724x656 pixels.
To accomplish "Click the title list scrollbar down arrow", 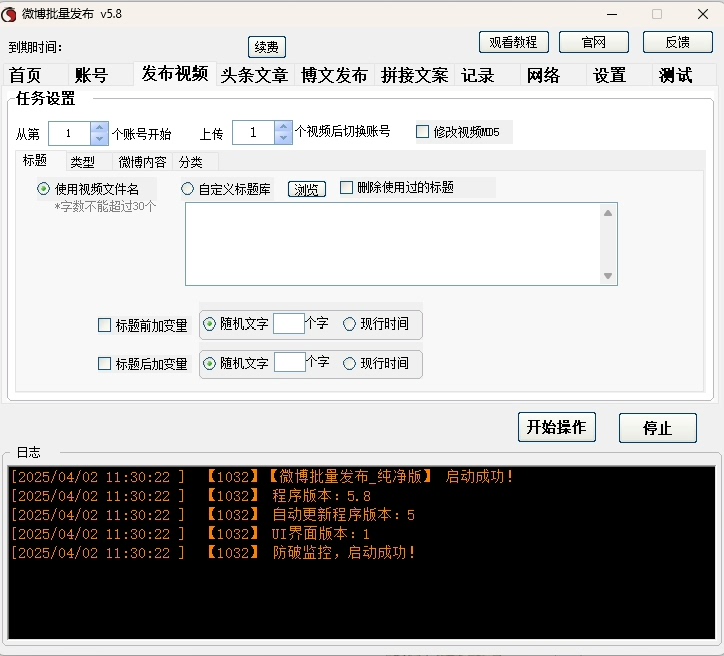I will coord(608,276).
